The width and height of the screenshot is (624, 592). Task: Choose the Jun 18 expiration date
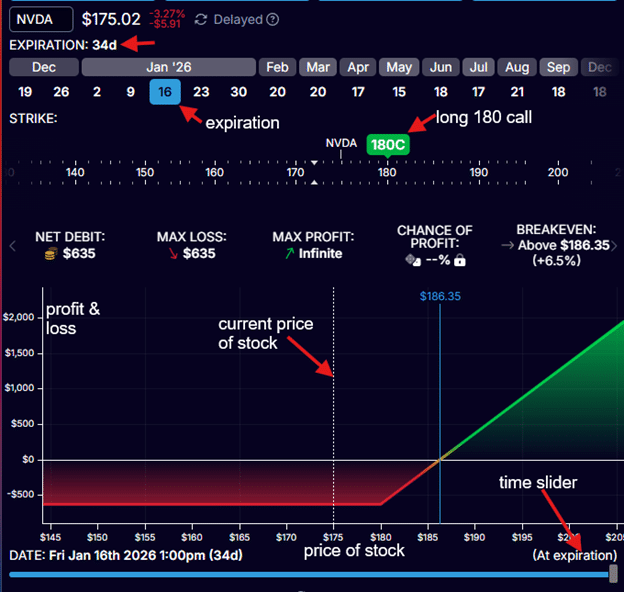pos(441,92)
